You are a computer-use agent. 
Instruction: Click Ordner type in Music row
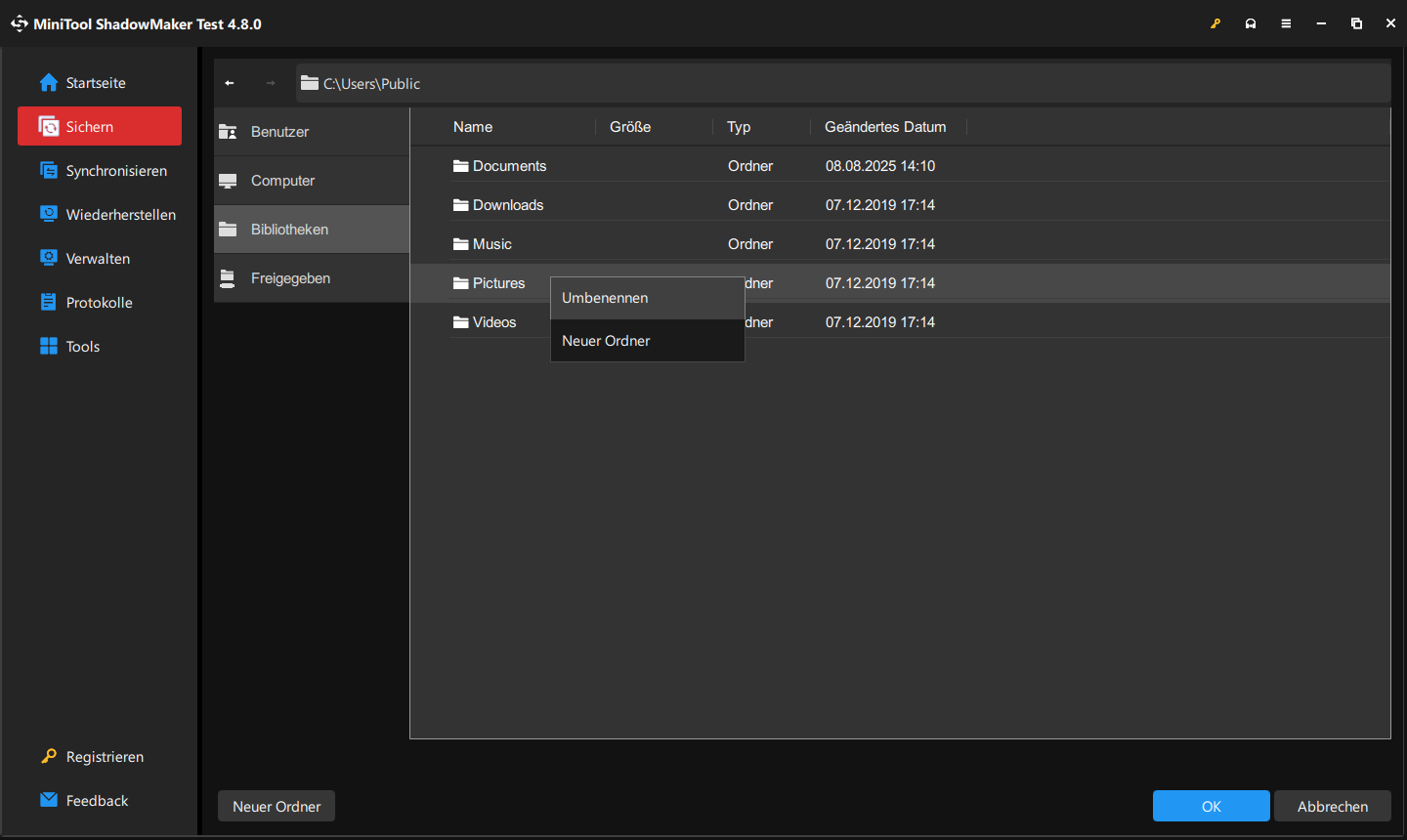click(750, 244)
